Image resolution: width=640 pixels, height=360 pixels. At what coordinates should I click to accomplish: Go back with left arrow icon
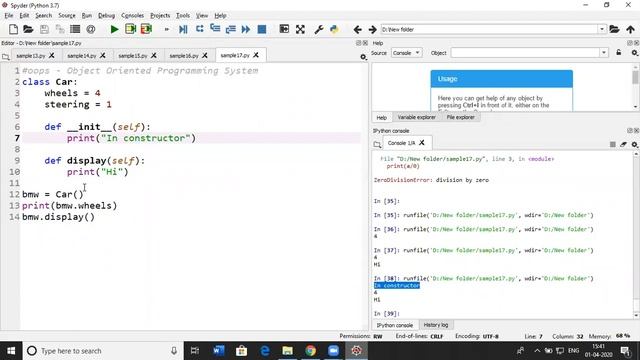(x=358, y=29)
